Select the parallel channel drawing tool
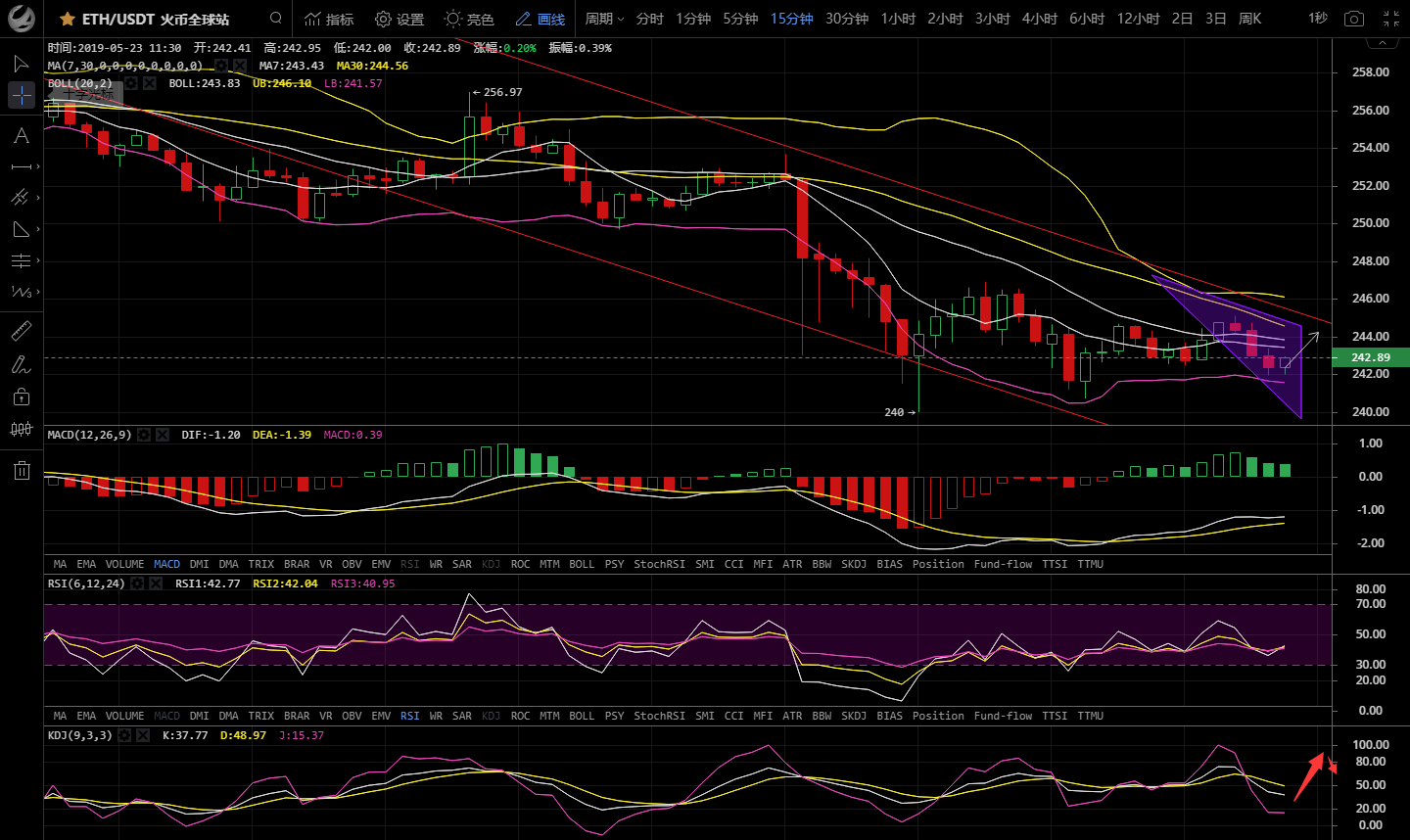The image size is (1410, 840). pos(20,198)
